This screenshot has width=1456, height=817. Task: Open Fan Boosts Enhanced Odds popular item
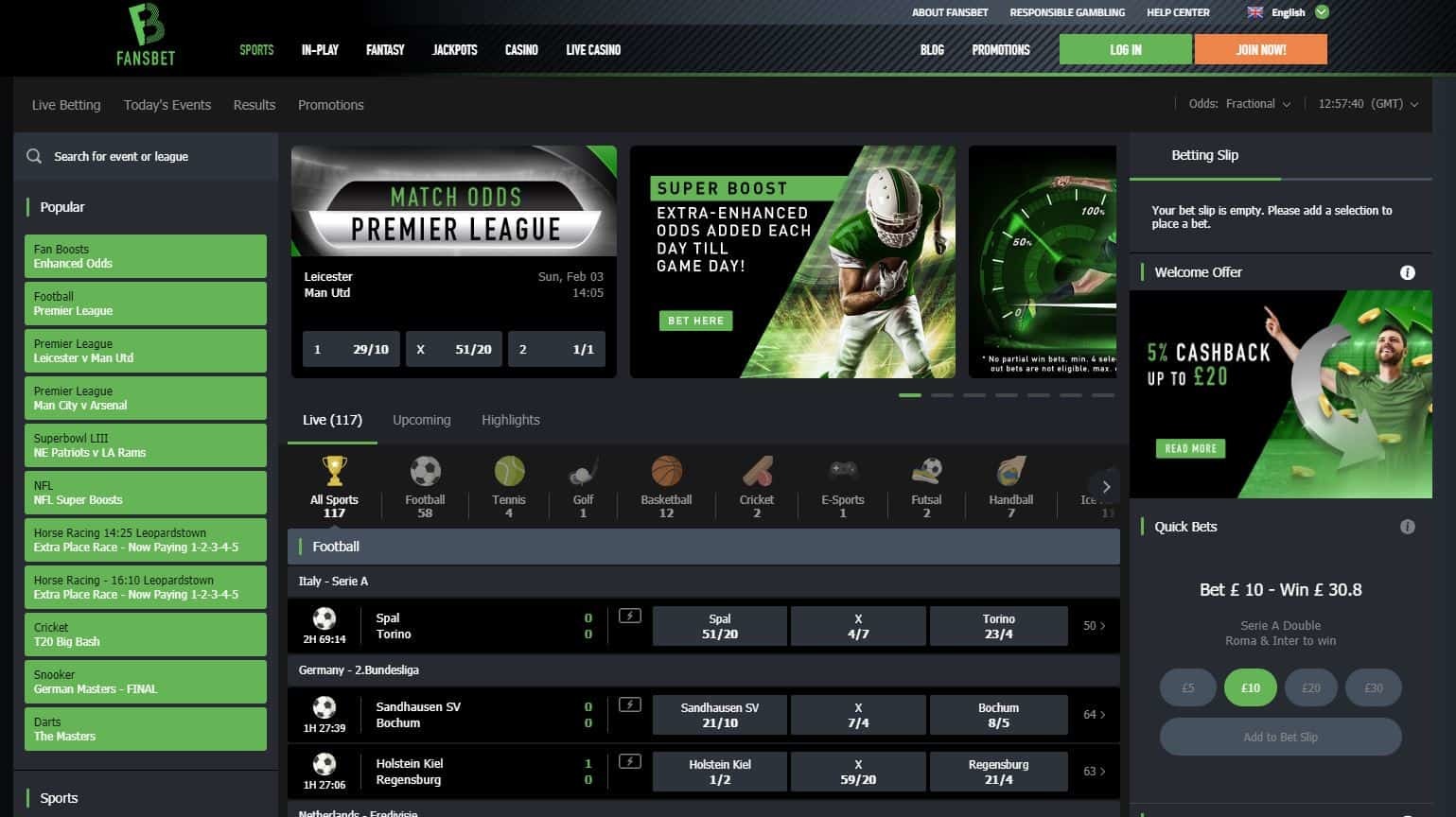(146, 256)
